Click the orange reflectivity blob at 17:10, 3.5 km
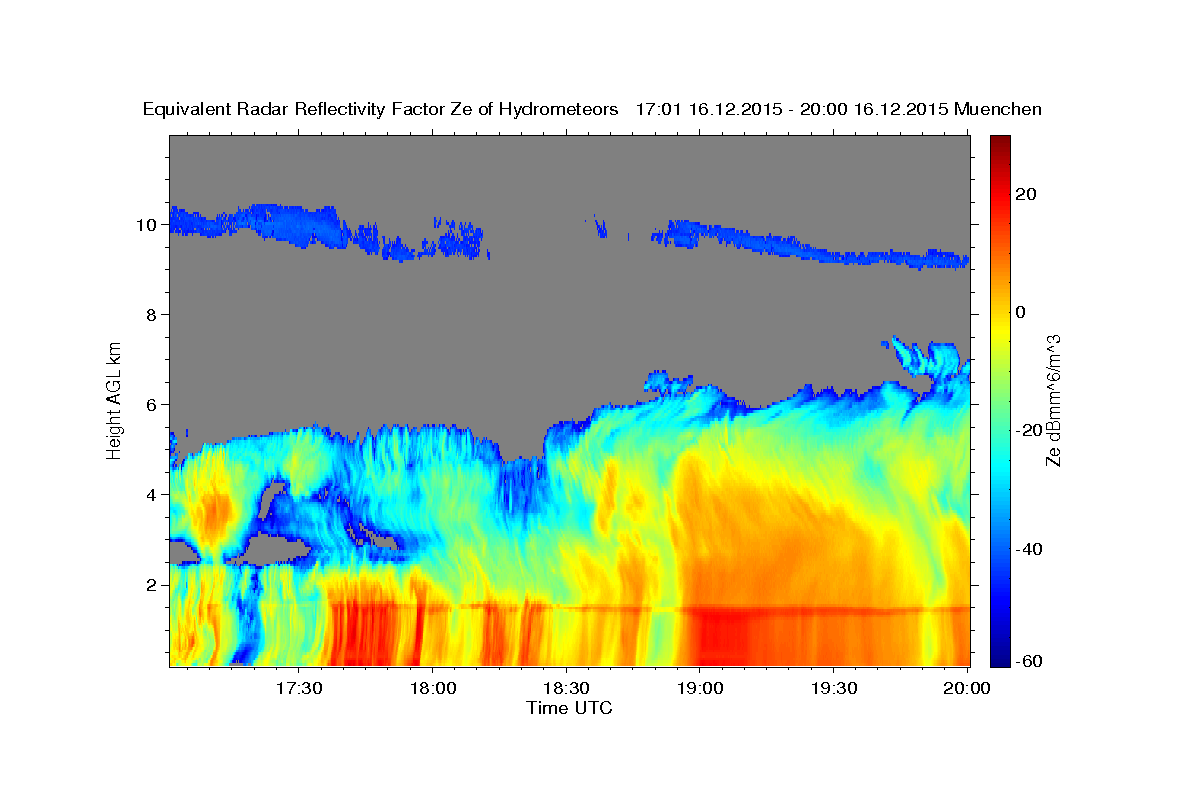The height and width of the screenshot is (800, 1200). tap(212, 514)
